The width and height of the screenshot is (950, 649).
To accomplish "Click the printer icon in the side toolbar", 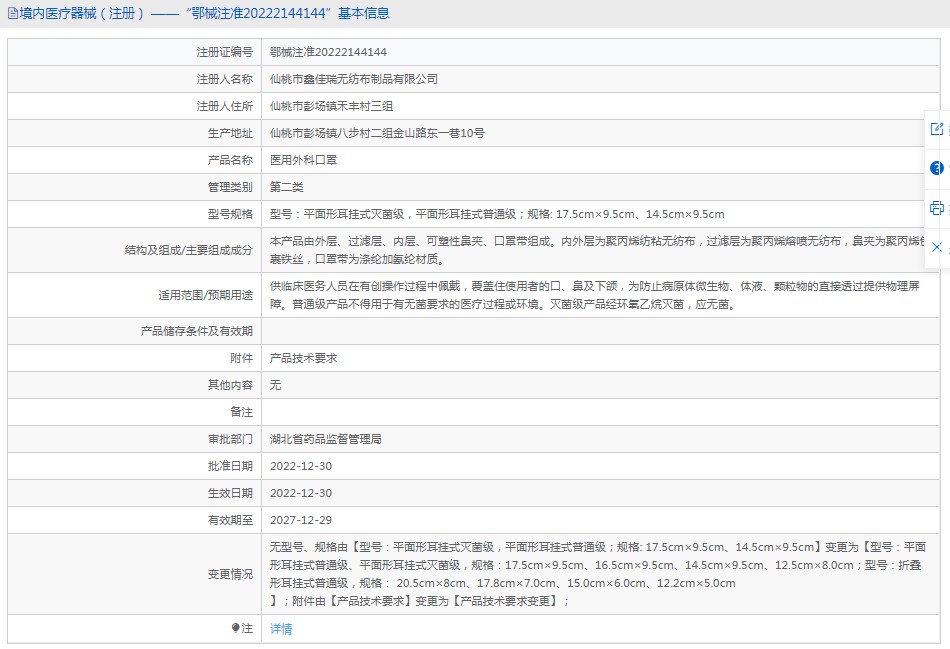I will pyautogui.click(x=937, y=208).
